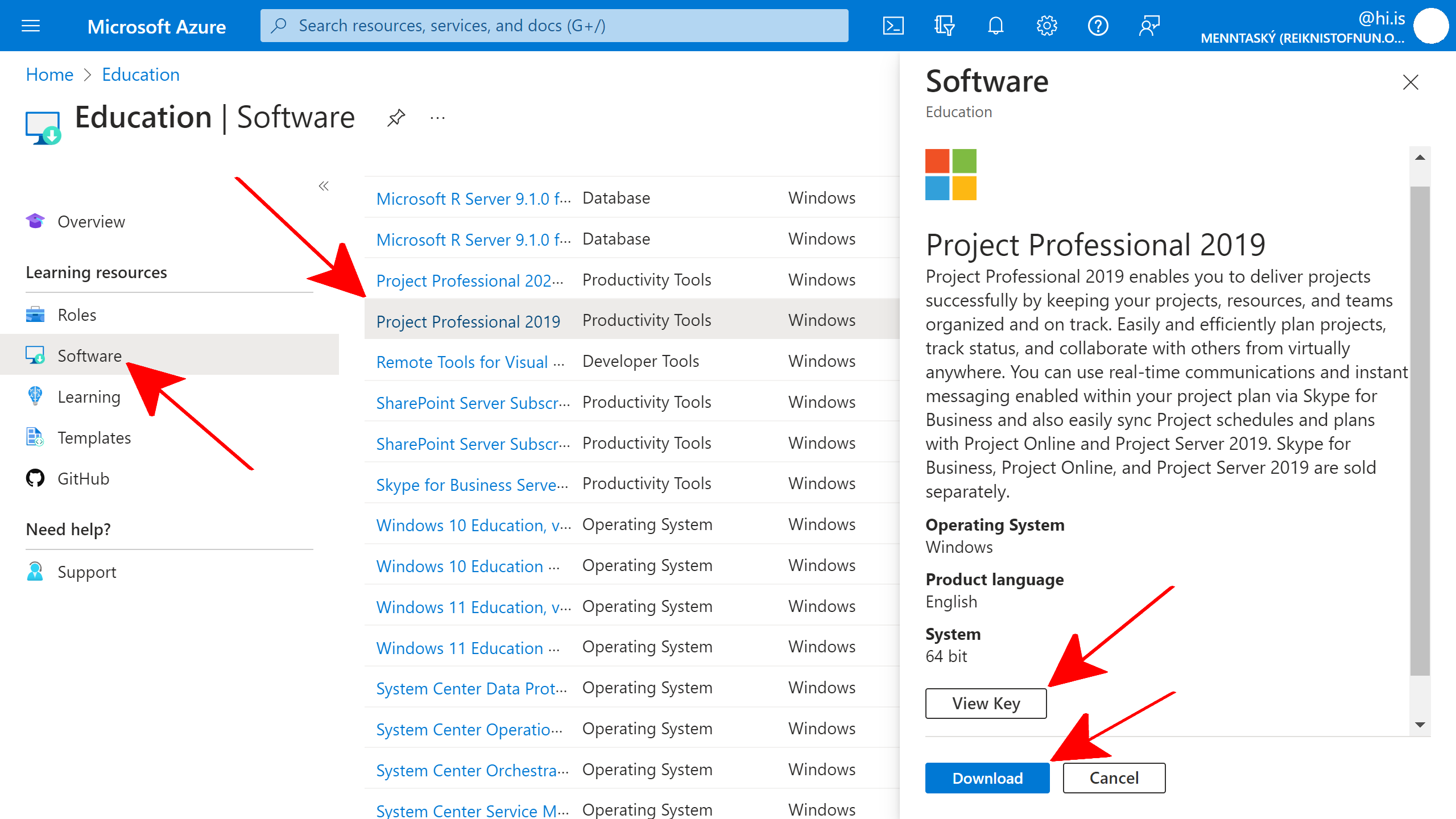Open Overview in the sidebar
Viewport: 1456px width, 819px height.
pos(91,222)
